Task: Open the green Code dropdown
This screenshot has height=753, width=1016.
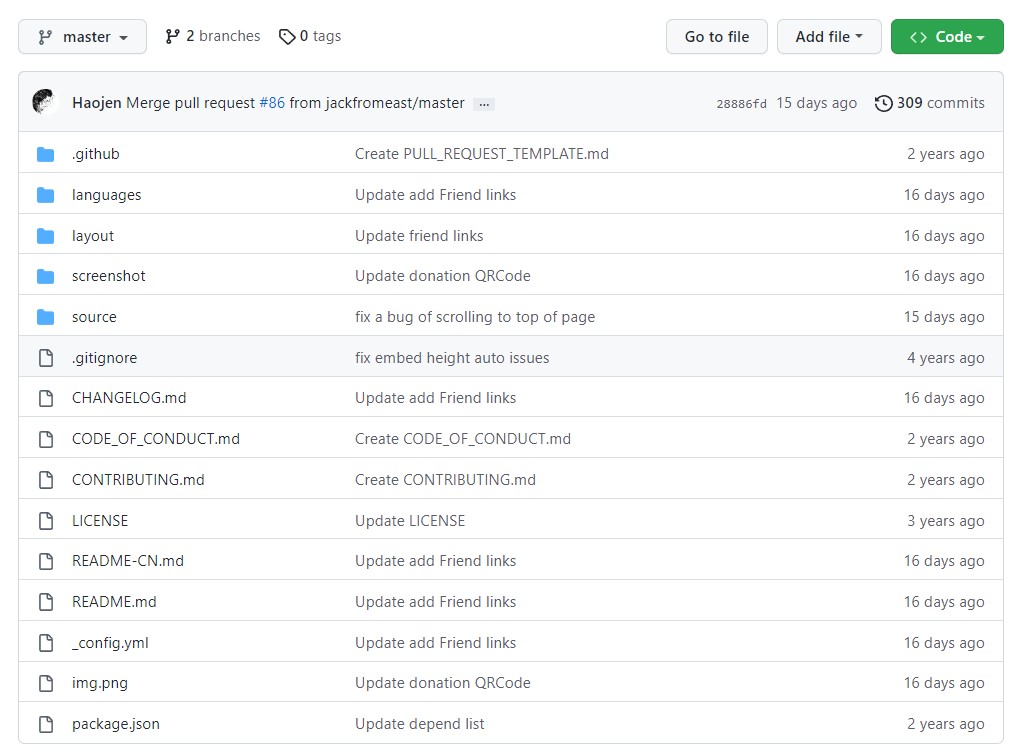Action: click(946, 37)
